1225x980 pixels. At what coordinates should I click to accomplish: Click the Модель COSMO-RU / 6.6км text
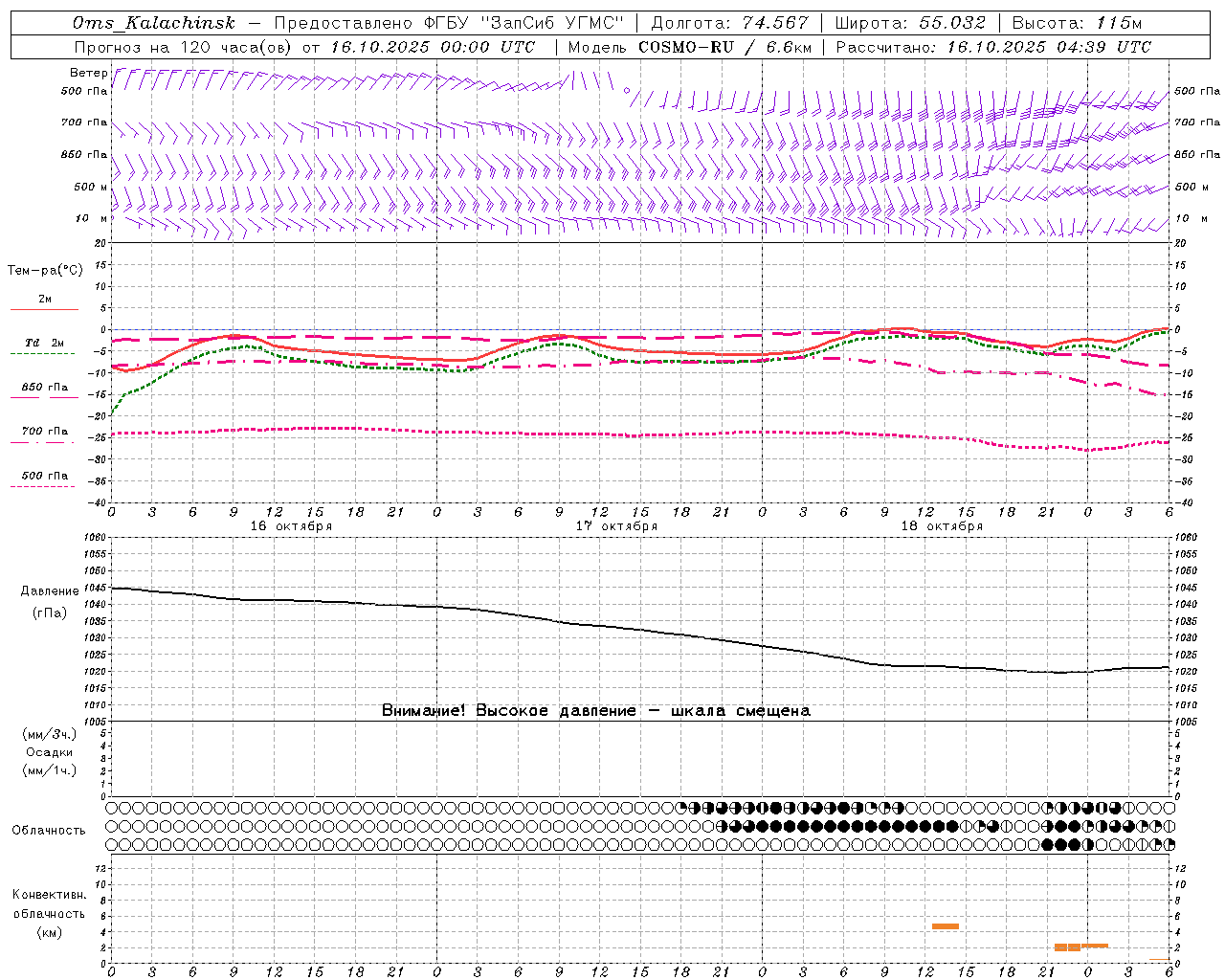[x=690, y=47]
